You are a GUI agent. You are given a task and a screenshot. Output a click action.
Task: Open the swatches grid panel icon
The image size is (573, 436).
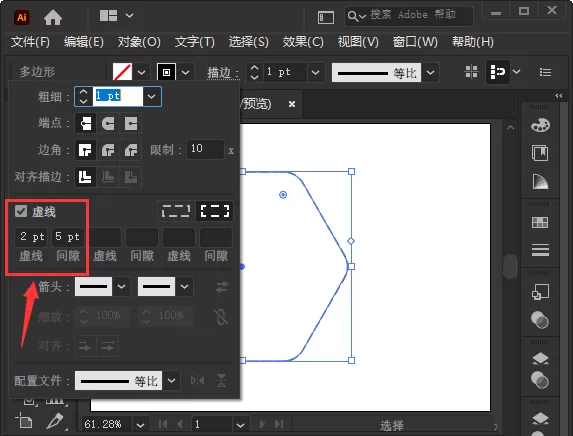point(540,222)
